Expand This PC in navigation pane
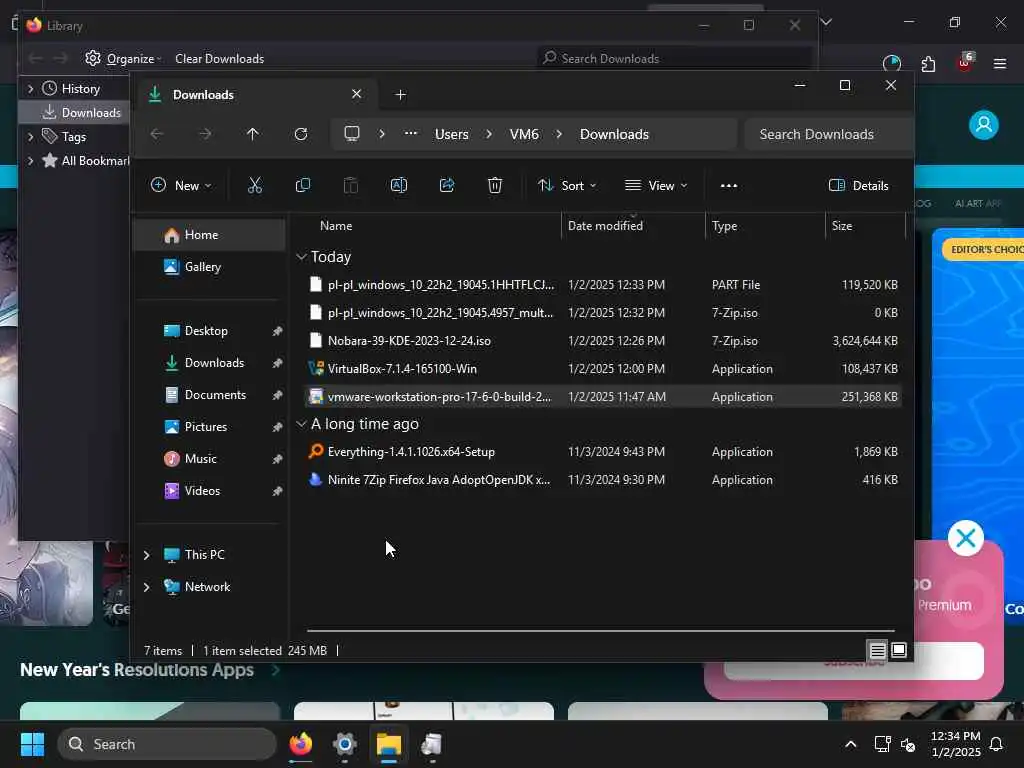This screenshot has height=768, width=1024. pyautogui.click(x=146, y=555)
